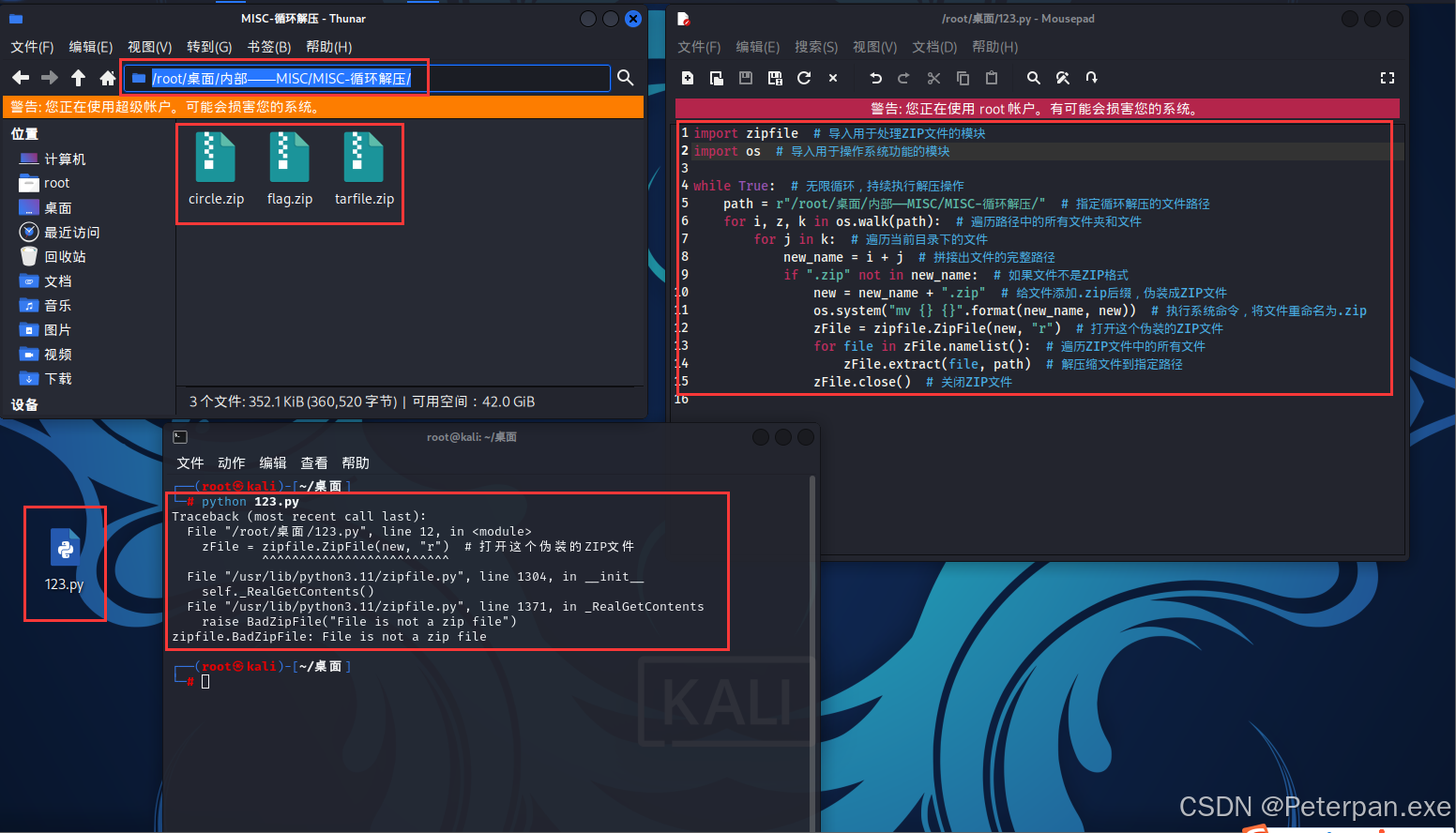Open 搜索(S) menu in Mousepad

[816, 47]
